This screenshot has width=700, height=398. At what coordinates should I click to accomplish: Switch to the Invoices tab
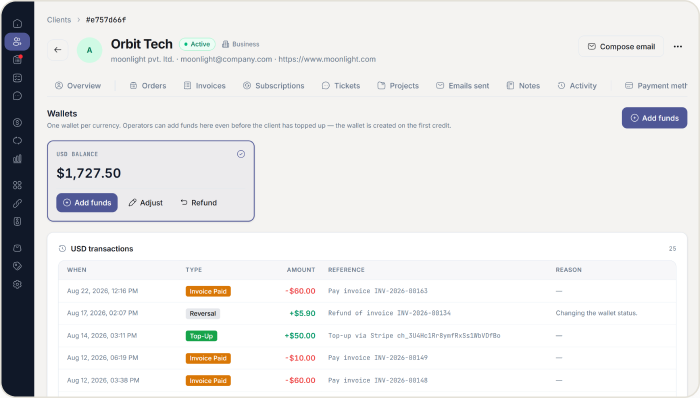[204, 86]
